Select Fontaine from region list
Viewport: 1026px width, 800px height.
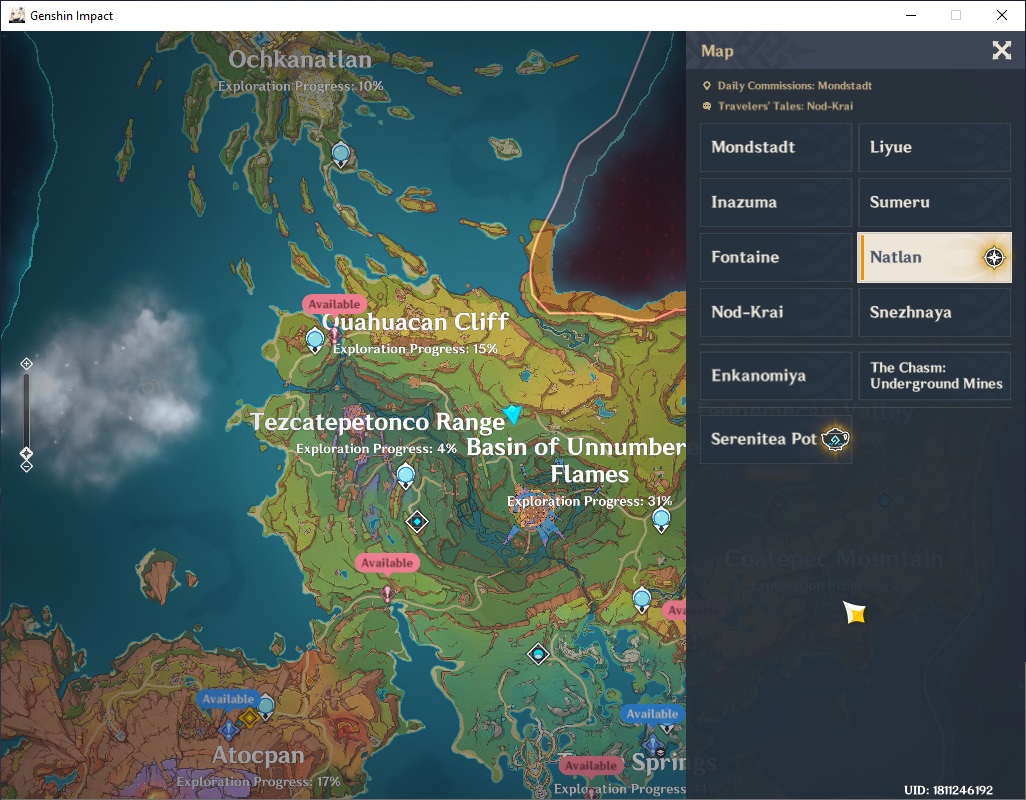[x=775, y=257]
